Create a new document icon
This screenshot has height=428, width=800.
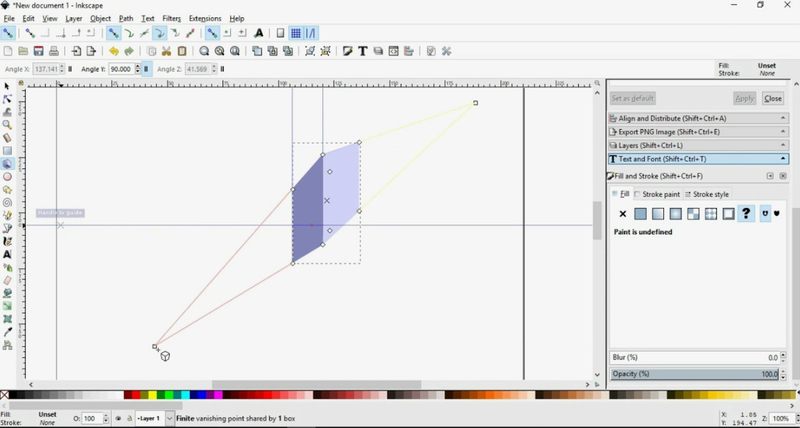8,51
